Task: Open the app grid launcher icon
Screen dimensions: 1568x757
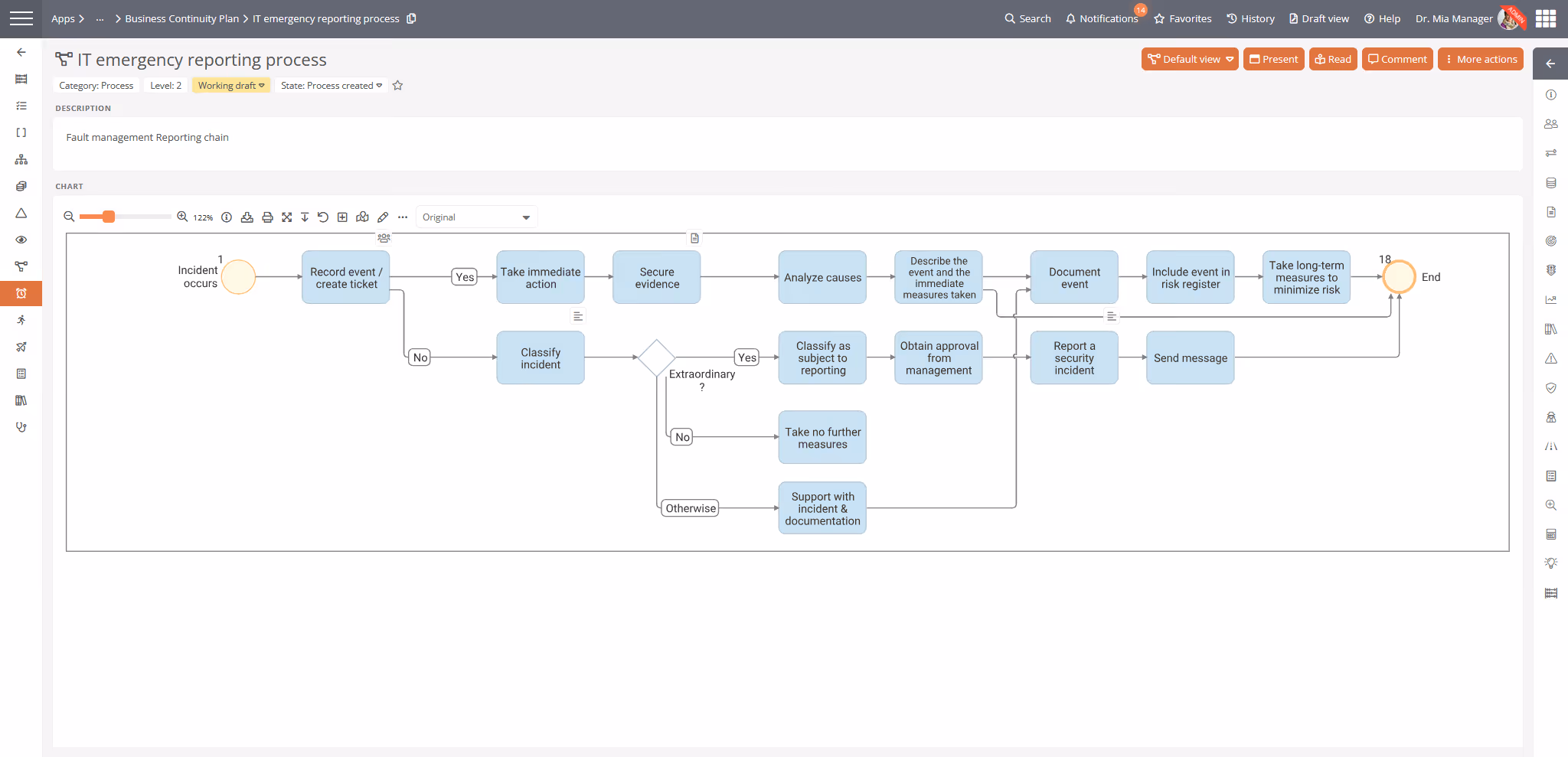Action: tap(1546, 18)
